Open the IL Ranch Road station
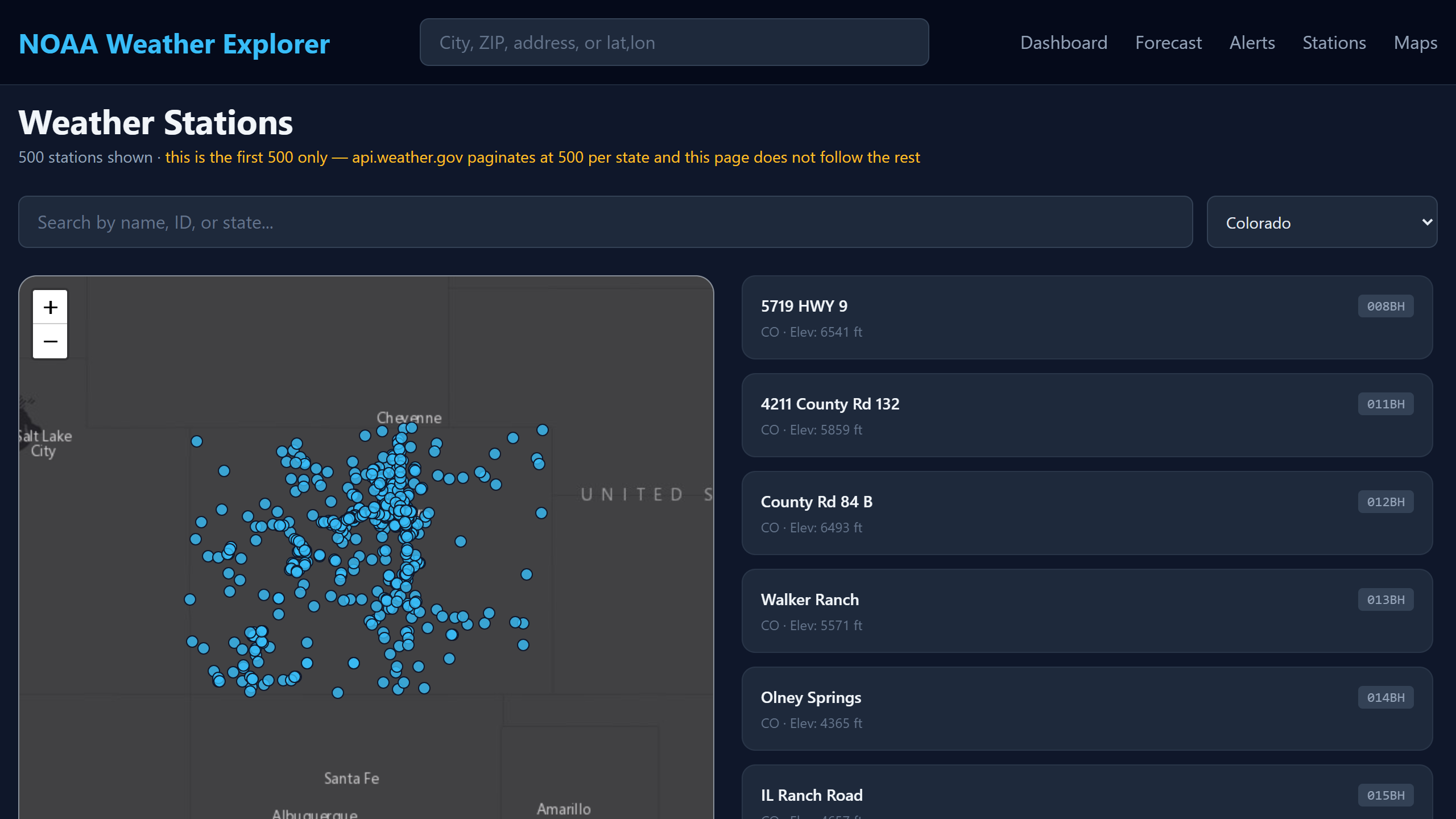Screen dimensions: 1456x819 pos(1087,792)
